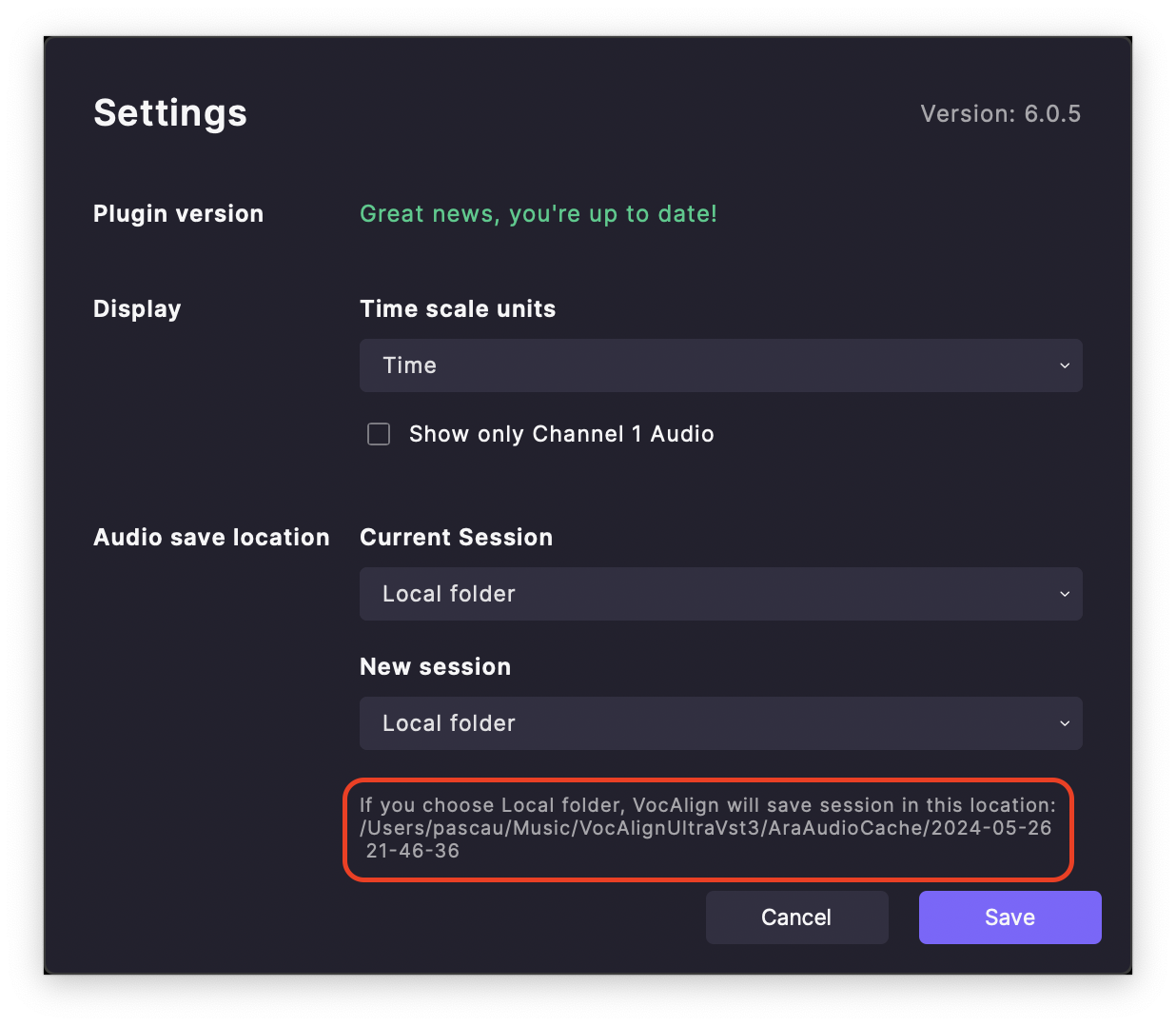The image size is (1176, 1026).
Task: Click the 'Time scale units' label
Action: click(458, 309)
